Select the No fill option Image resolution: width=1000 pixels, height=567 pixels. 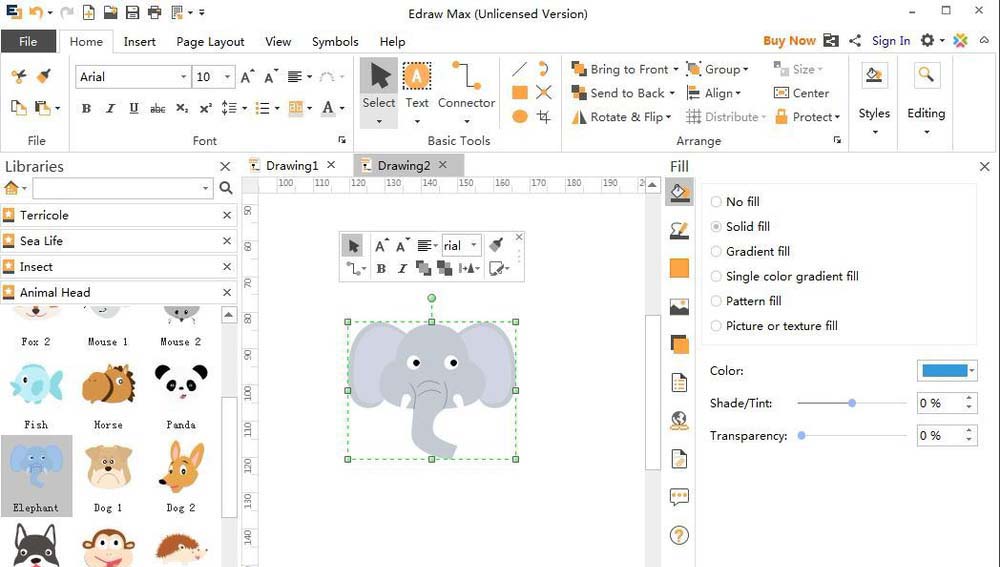click(x=735, y=202)
